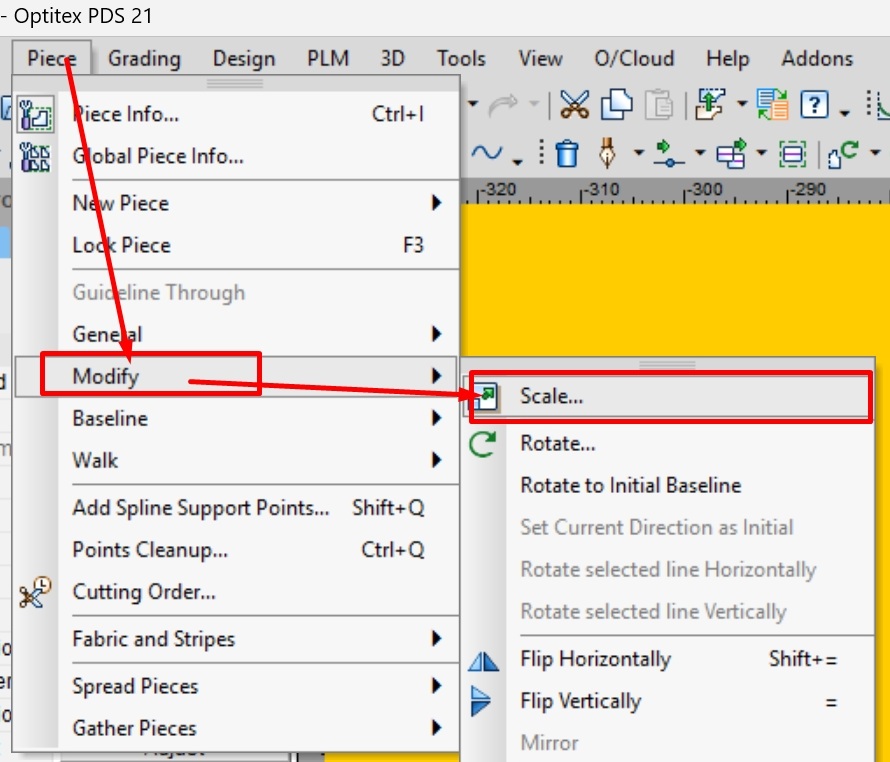Click the scissors Cut icon in toolbar
Viewport: 890px width, 762px height.
(574, 103)
